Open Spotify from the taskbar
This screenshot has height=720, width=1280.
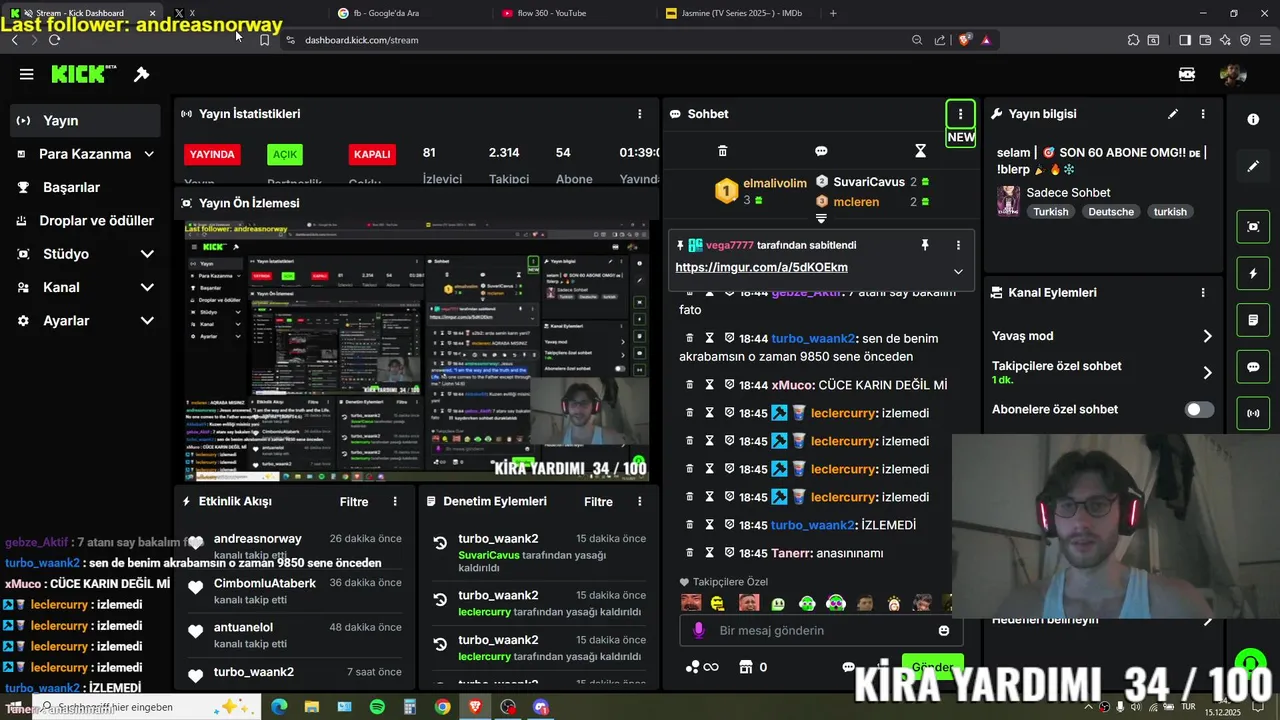(377, 707)
